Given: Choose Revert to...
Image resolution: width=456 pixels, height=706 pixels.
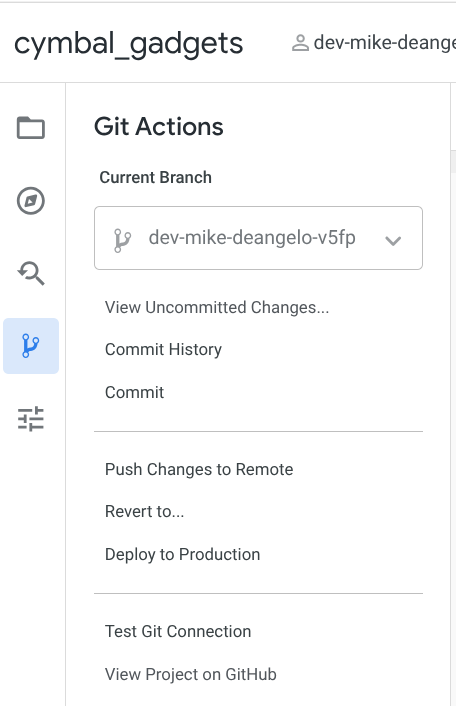Looking at the screenshot, I should pos(144,511).
